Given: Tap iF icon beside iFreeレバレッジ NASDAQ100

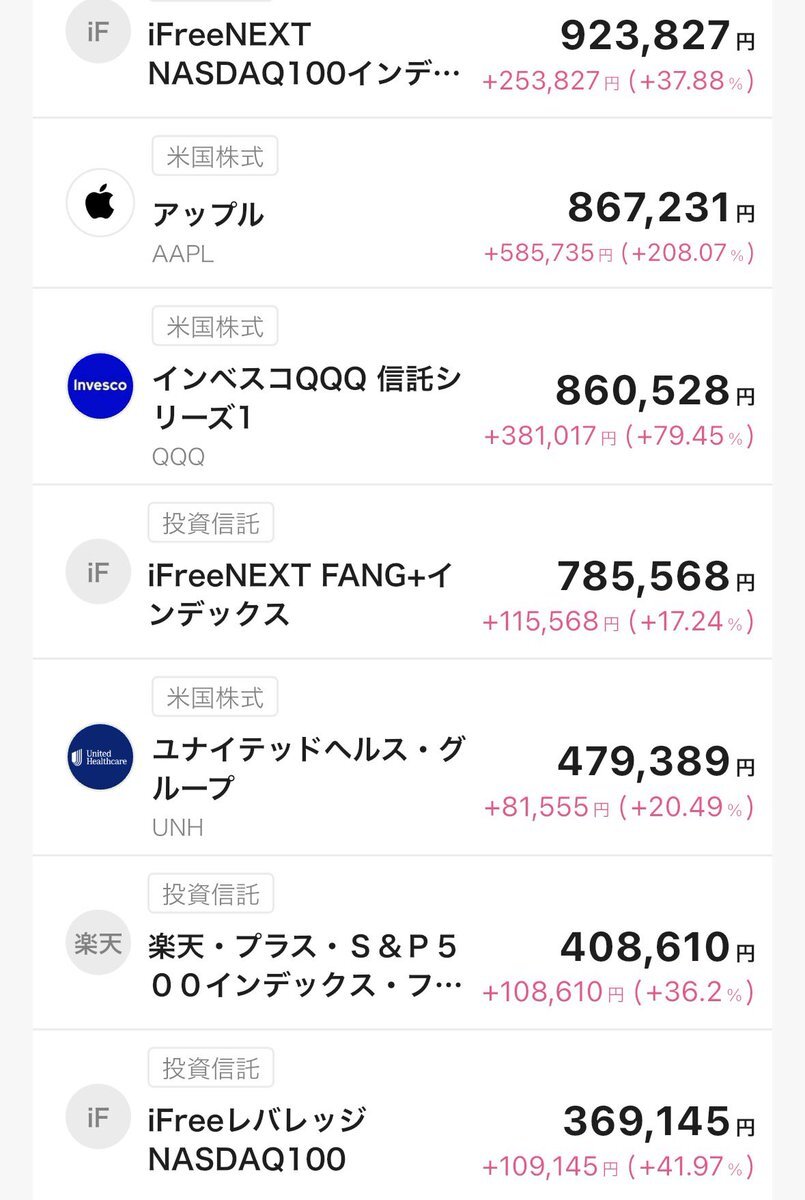Looking at the screenshot, I should coord(99,1117).
